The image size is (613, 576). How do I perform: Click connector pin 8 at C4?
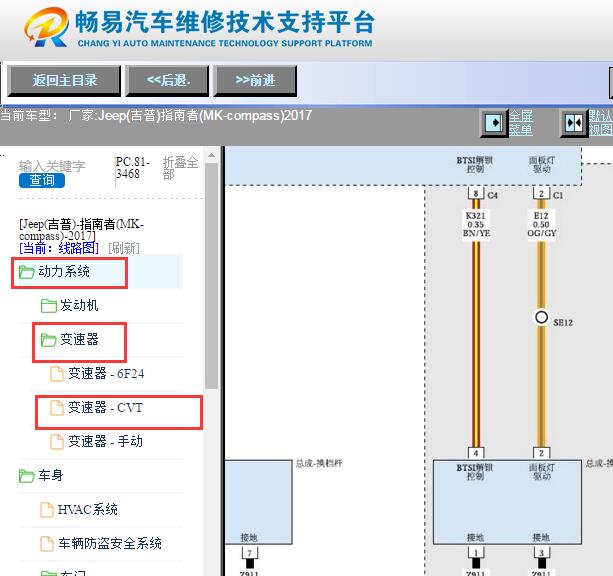(x=476, y=194)
